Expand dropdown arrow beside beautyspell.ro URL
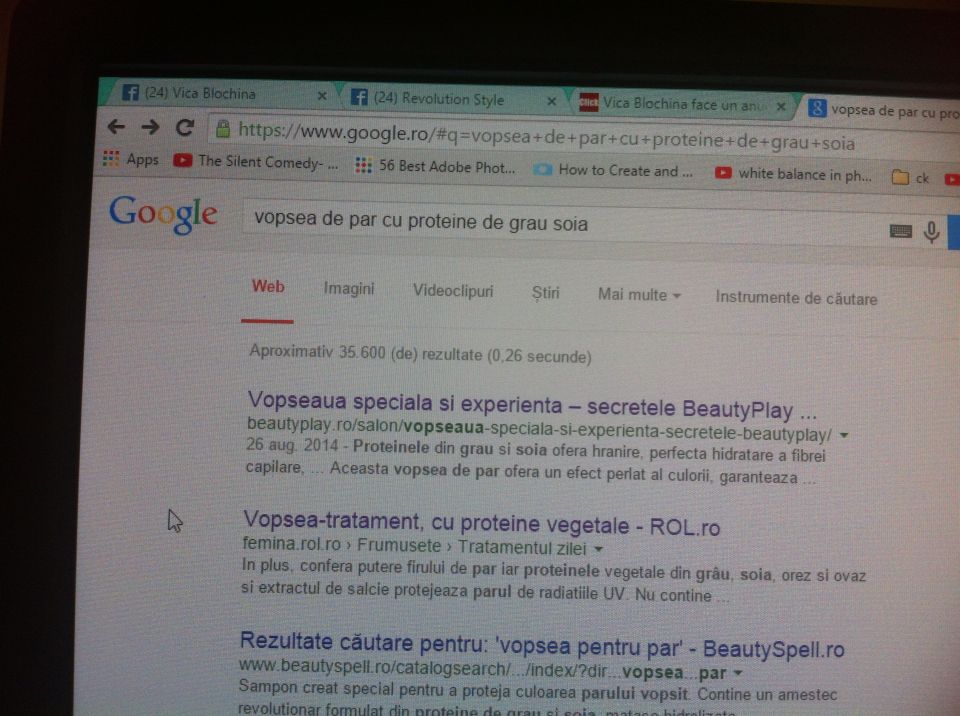The height and width of the screenshot is (716, 960). [738, 673]
